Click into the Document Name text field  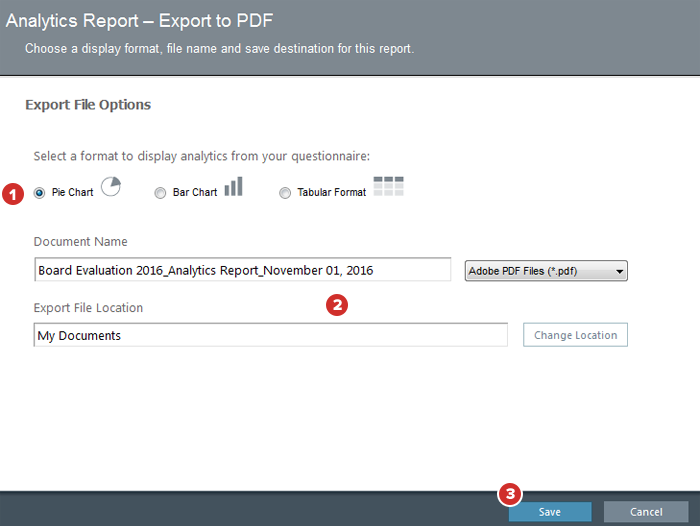[242, 270]
